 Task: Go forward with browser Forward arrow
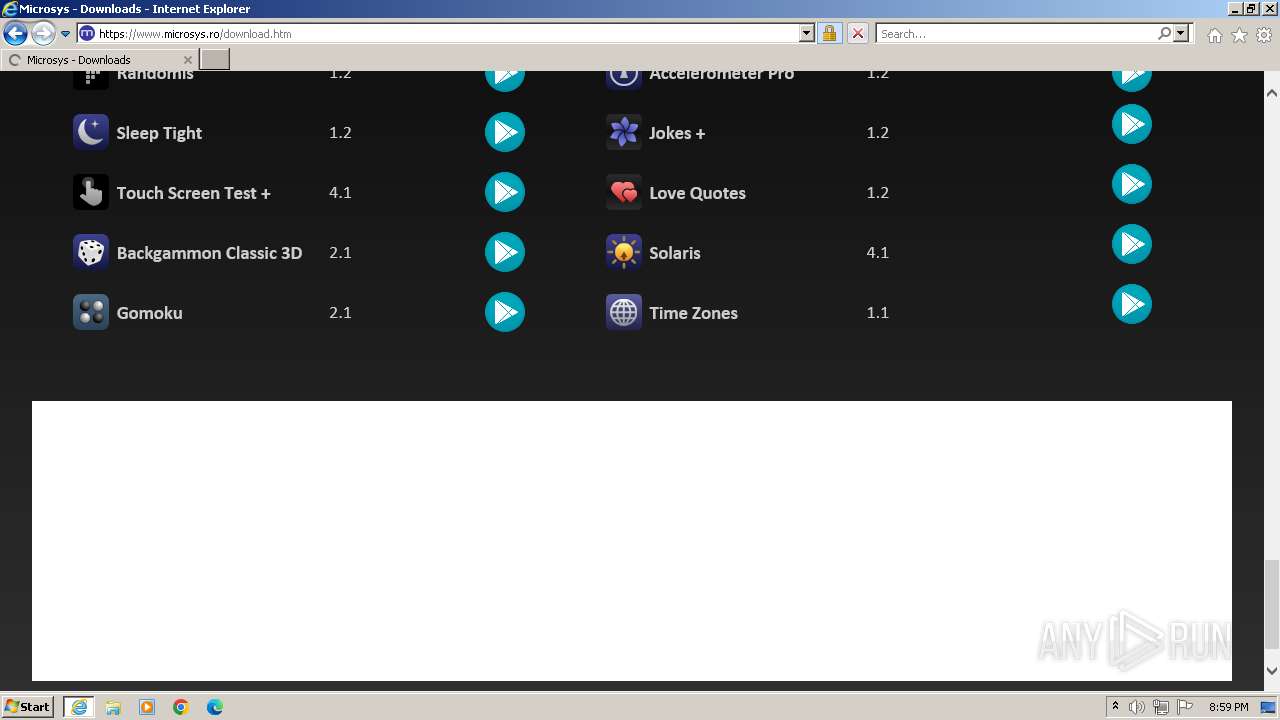click(x=43, y=33)
